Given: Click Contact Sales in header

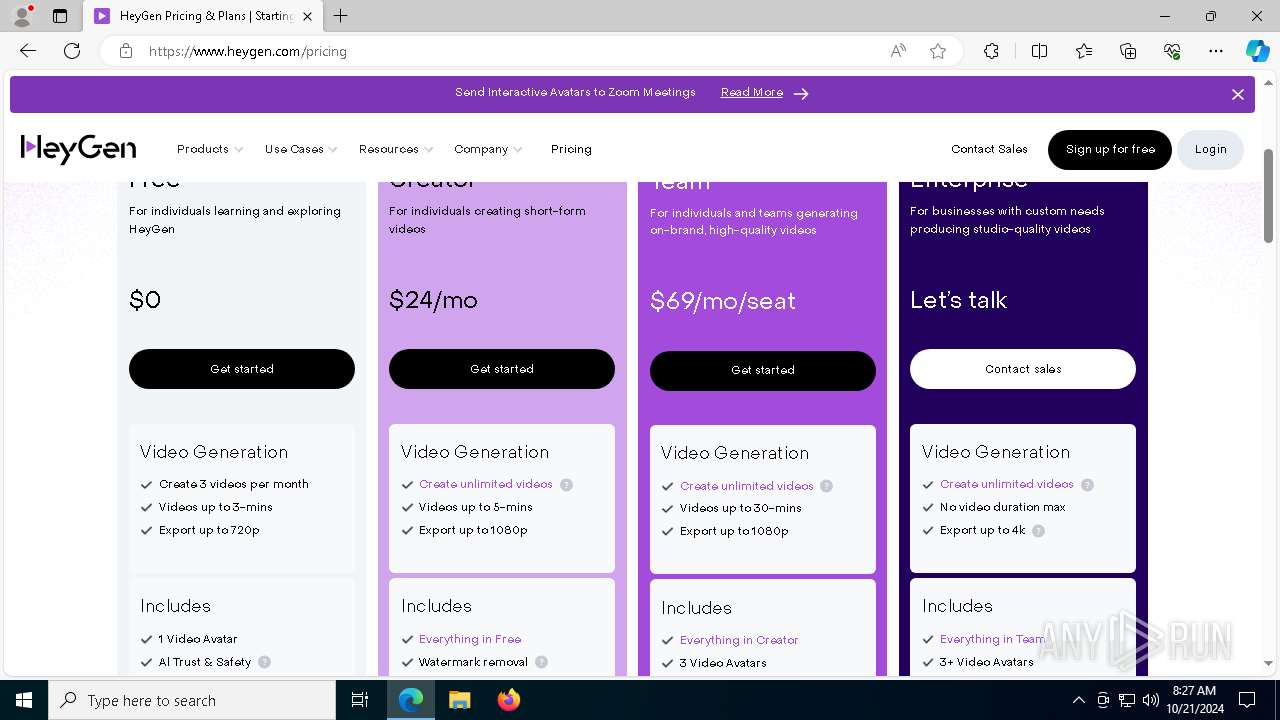Looking at the screenshot, I should [x=989, y=149].
